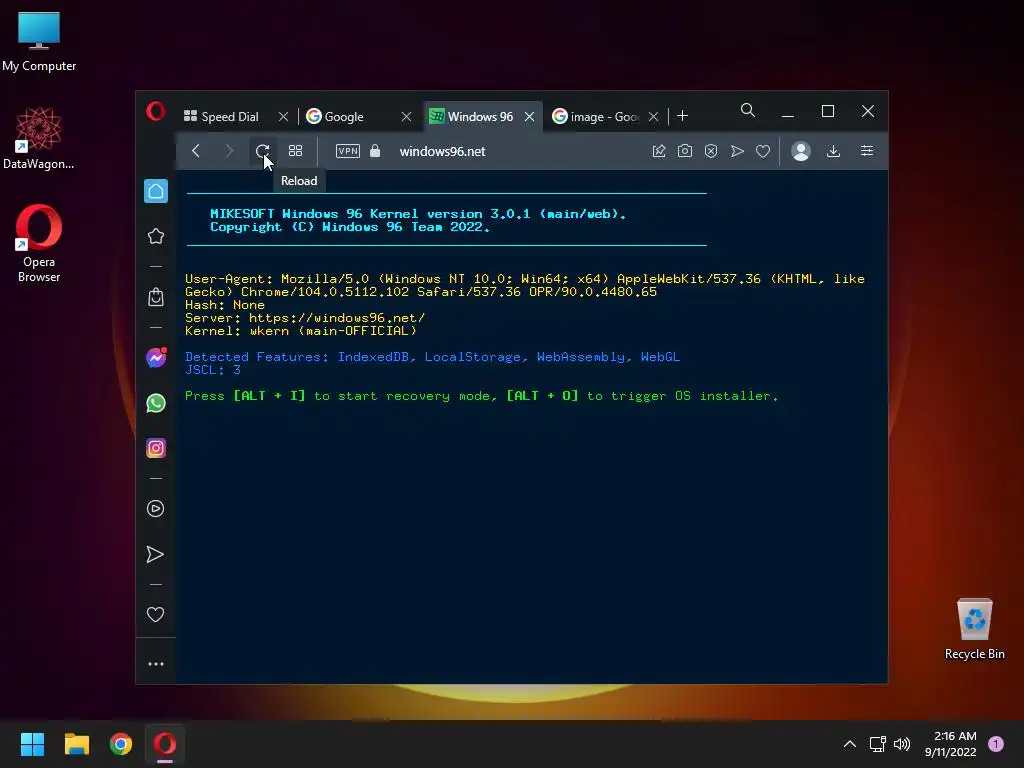Open the volume speaker tray icon
Viewport: 1024px width, 768px height.
click(902, 744)
